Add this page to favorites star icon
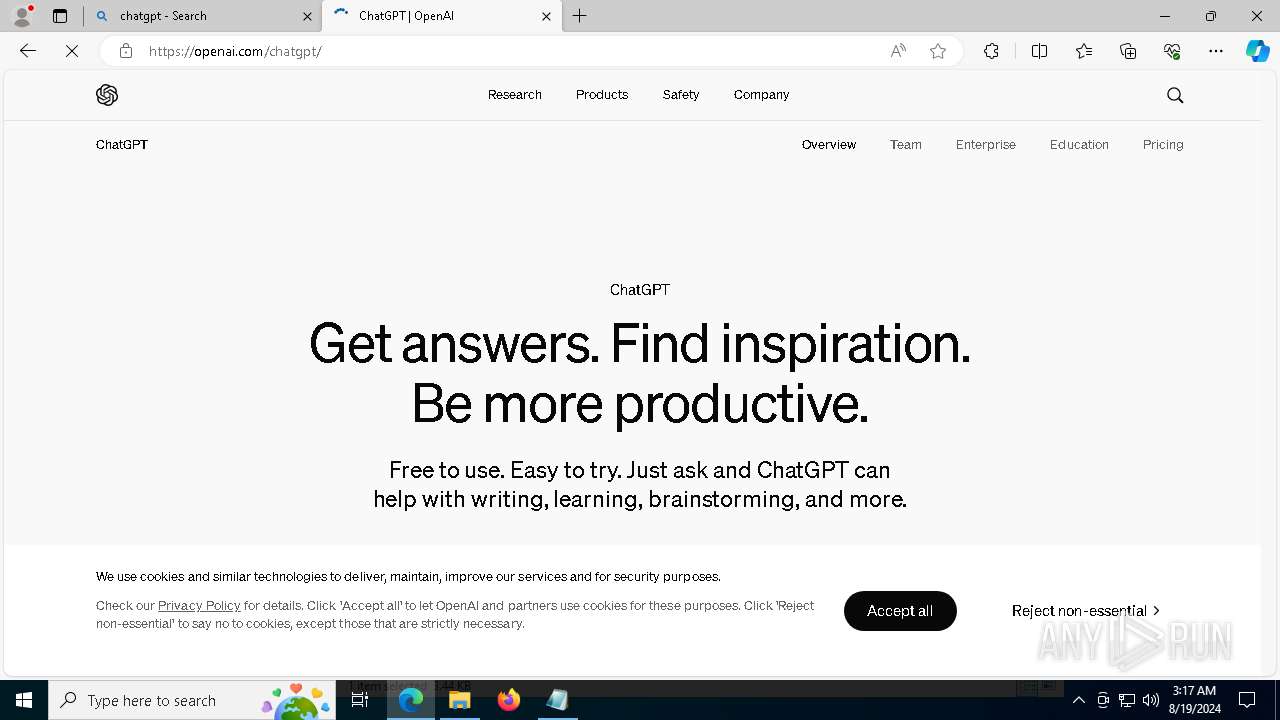Viewport: 1280px width, 720px height. (x=938, y=51)
